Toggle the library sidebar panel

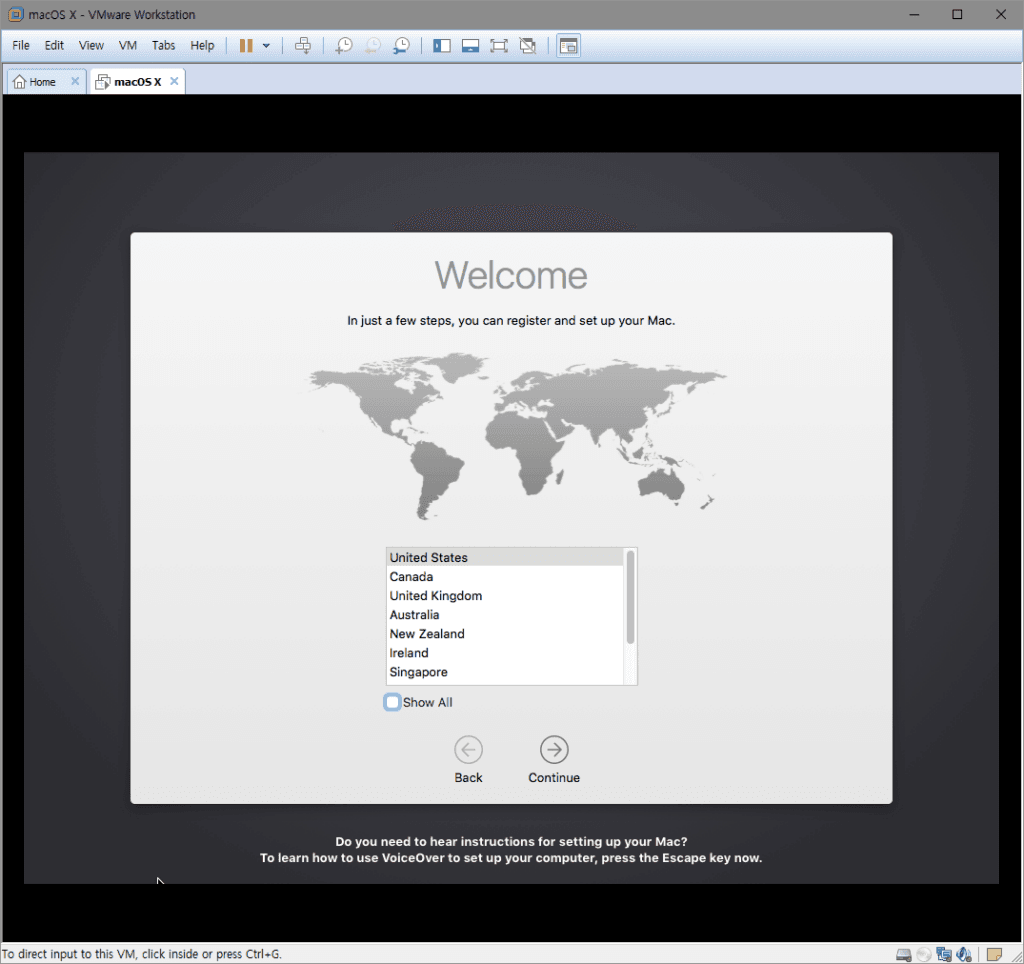pyautogui.click(x=442, y=46)
